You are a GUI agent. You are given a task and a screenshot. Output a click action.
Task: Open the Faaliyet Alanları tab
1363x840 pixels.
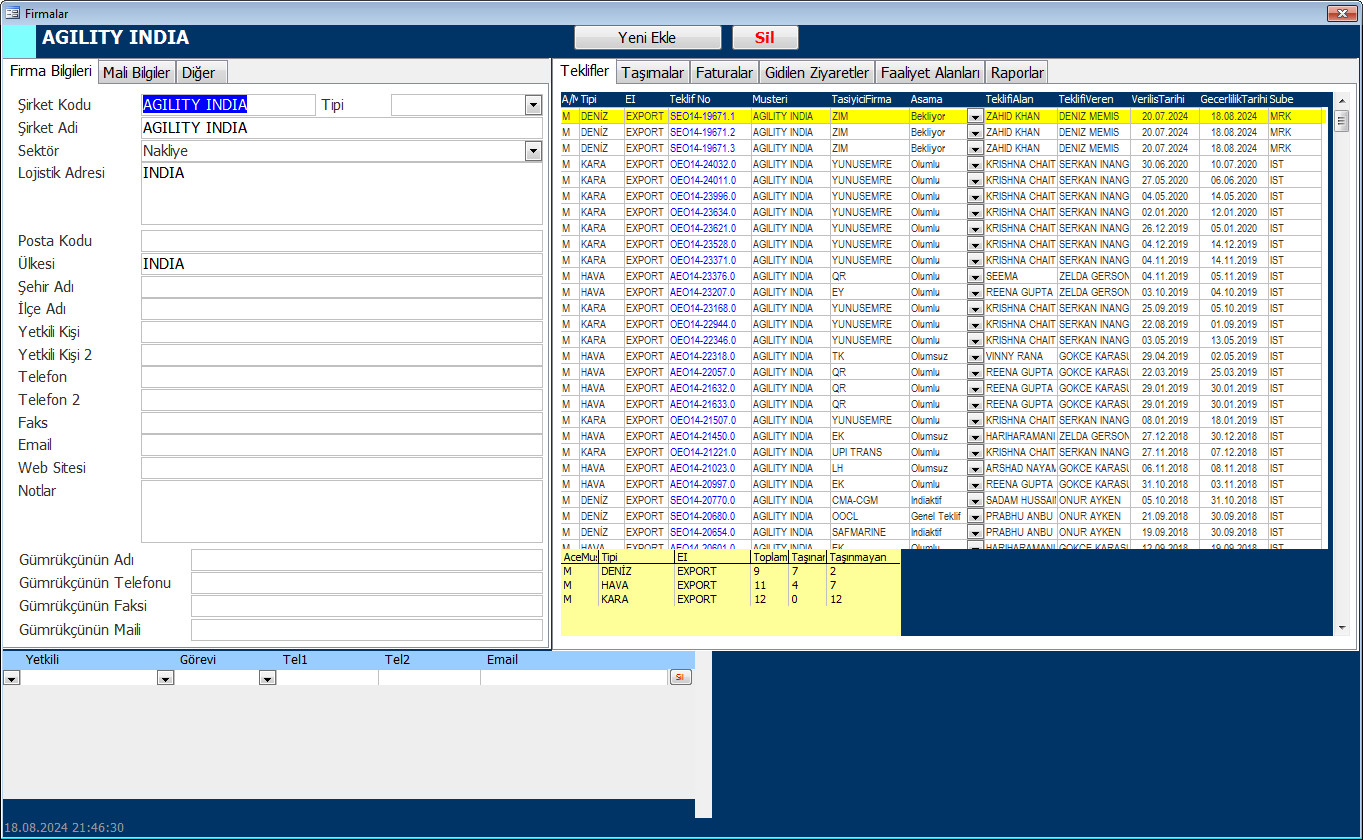point(930,73)
